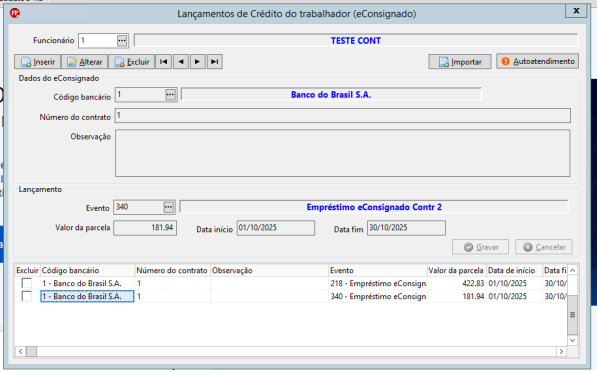Screen dimensions: 597x373
Task: Check Excluir box for event 218 row
Action: click(x=27, y=283)
